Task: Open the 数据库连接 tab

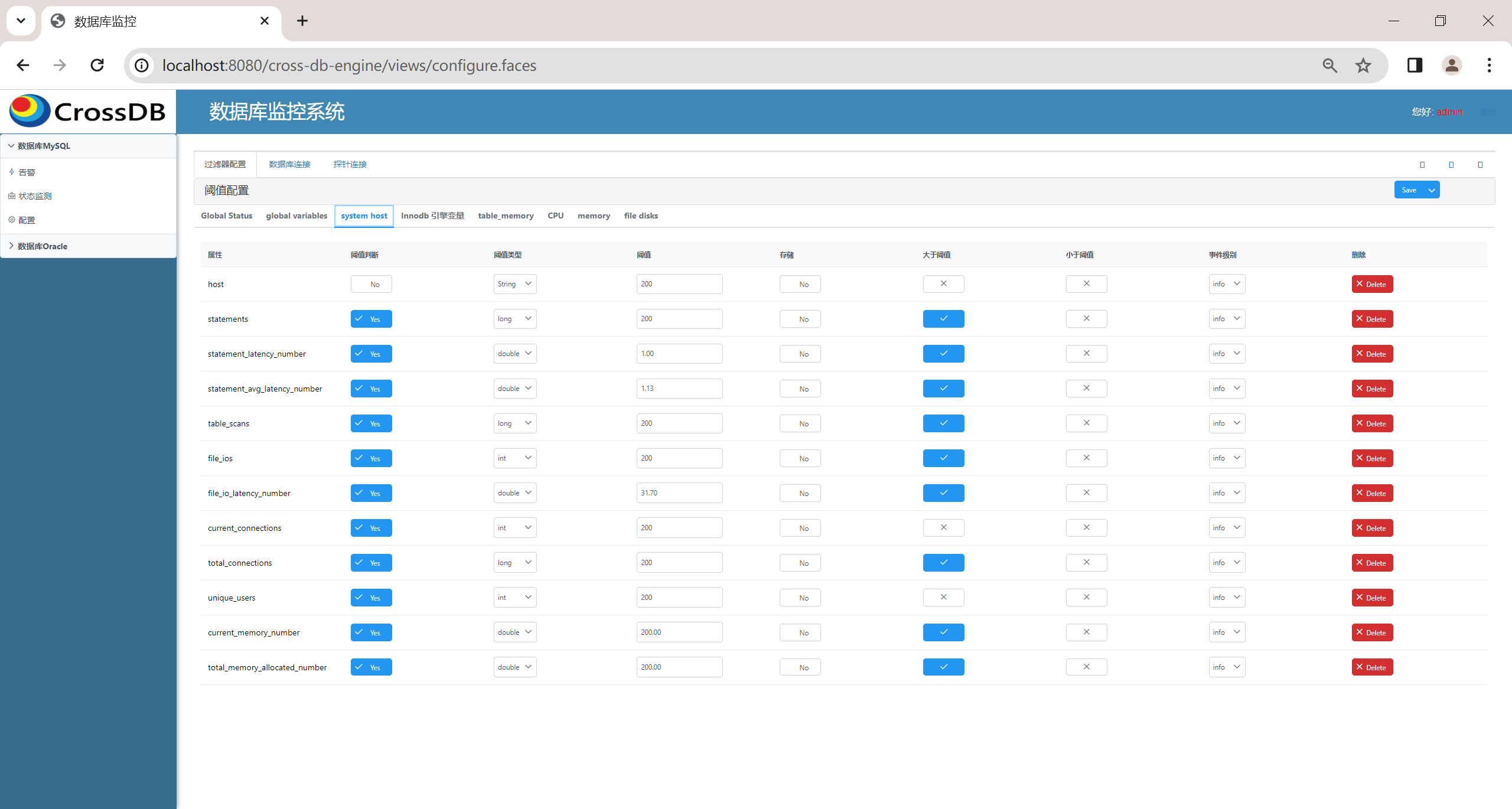Action: pyautogui.click(x=289, y=164)
